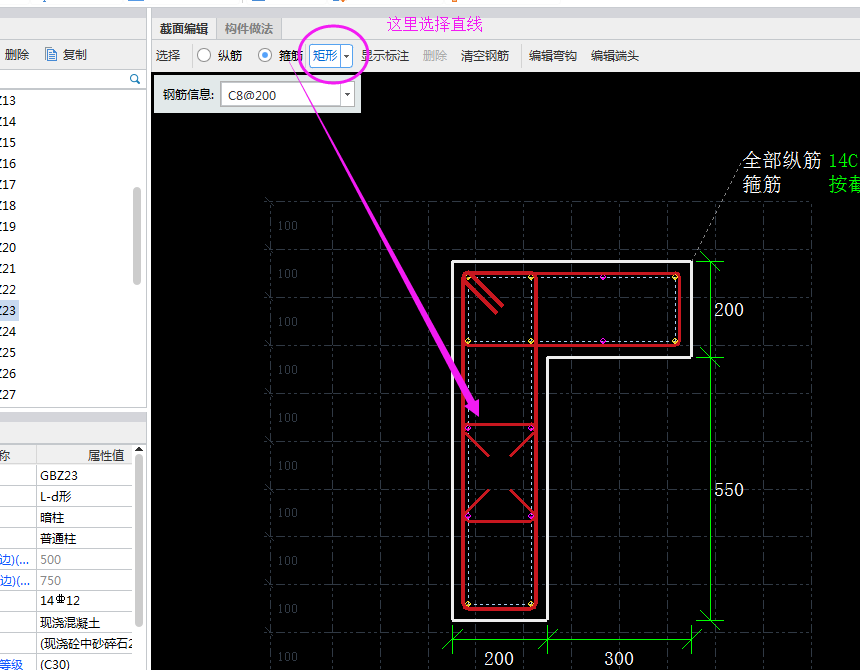
Task: Click the 编辑弯钩 button
Action: [x=552, y=56]
